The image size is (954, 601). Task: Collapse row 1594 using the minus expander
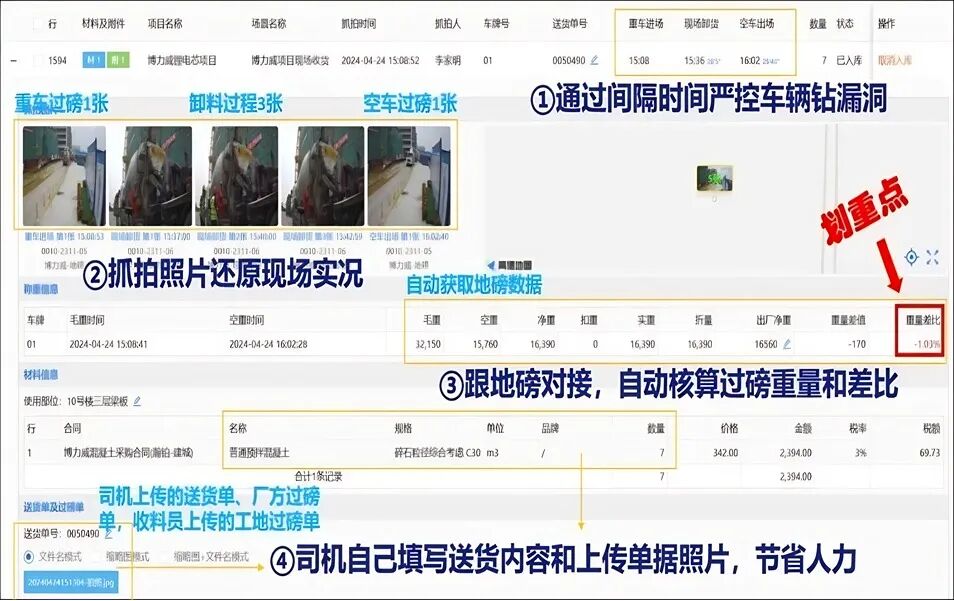12,61
